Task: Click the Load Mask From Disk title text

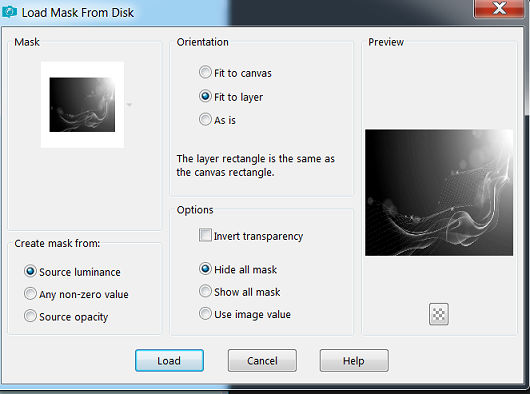Action: pyautogui.click(x=78, y=13)
